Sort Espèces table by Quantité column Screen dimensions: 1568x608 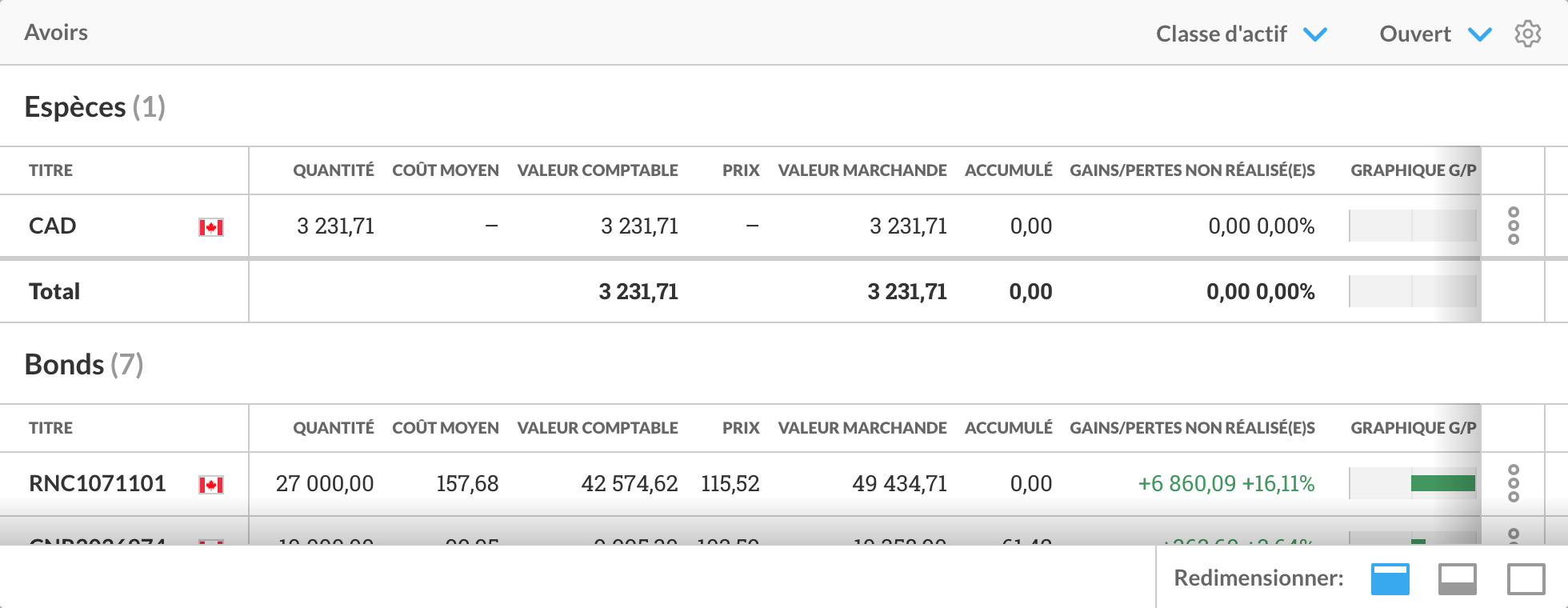(x=333, y=170)
